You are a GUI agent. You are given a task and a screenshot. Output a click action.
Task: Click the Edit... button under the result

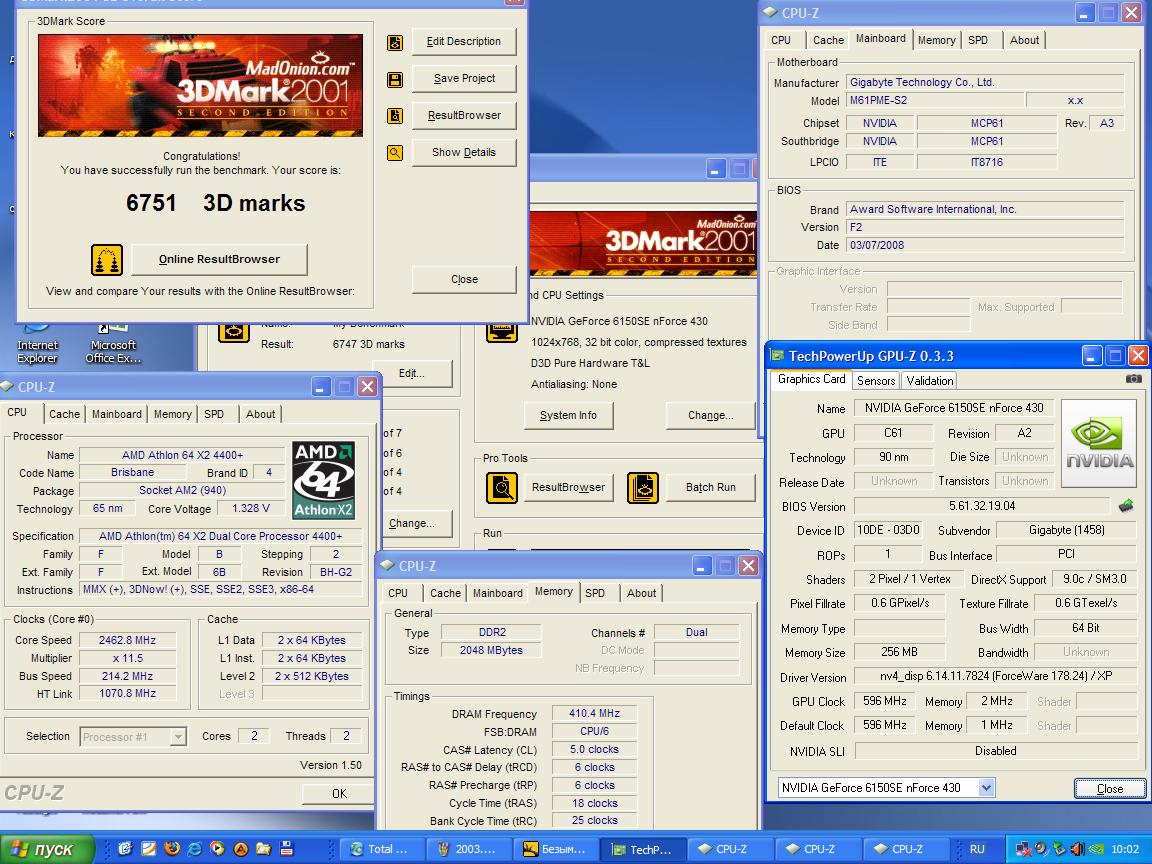click(411, 373)
